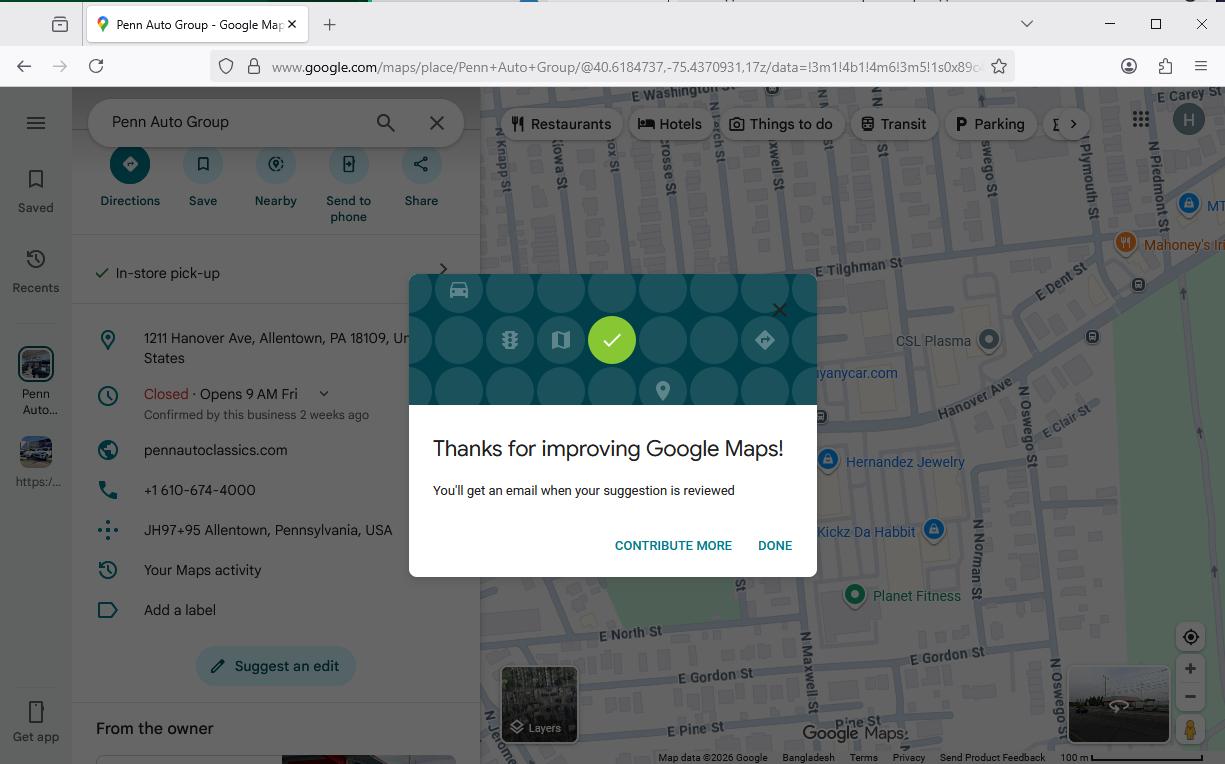1225x764 pixels.
Task: Click DONE in dialog
Action: point(775,546)
